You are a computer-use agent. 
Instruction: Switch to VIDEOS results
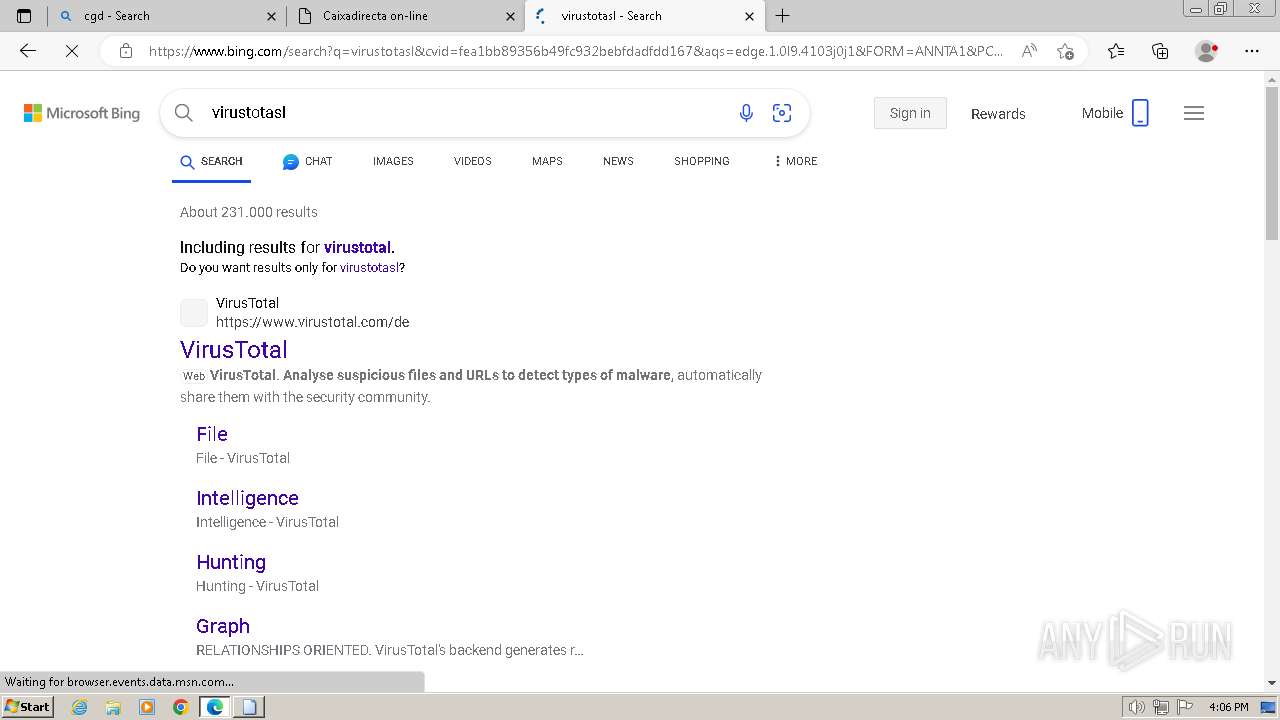coord(473,161)
